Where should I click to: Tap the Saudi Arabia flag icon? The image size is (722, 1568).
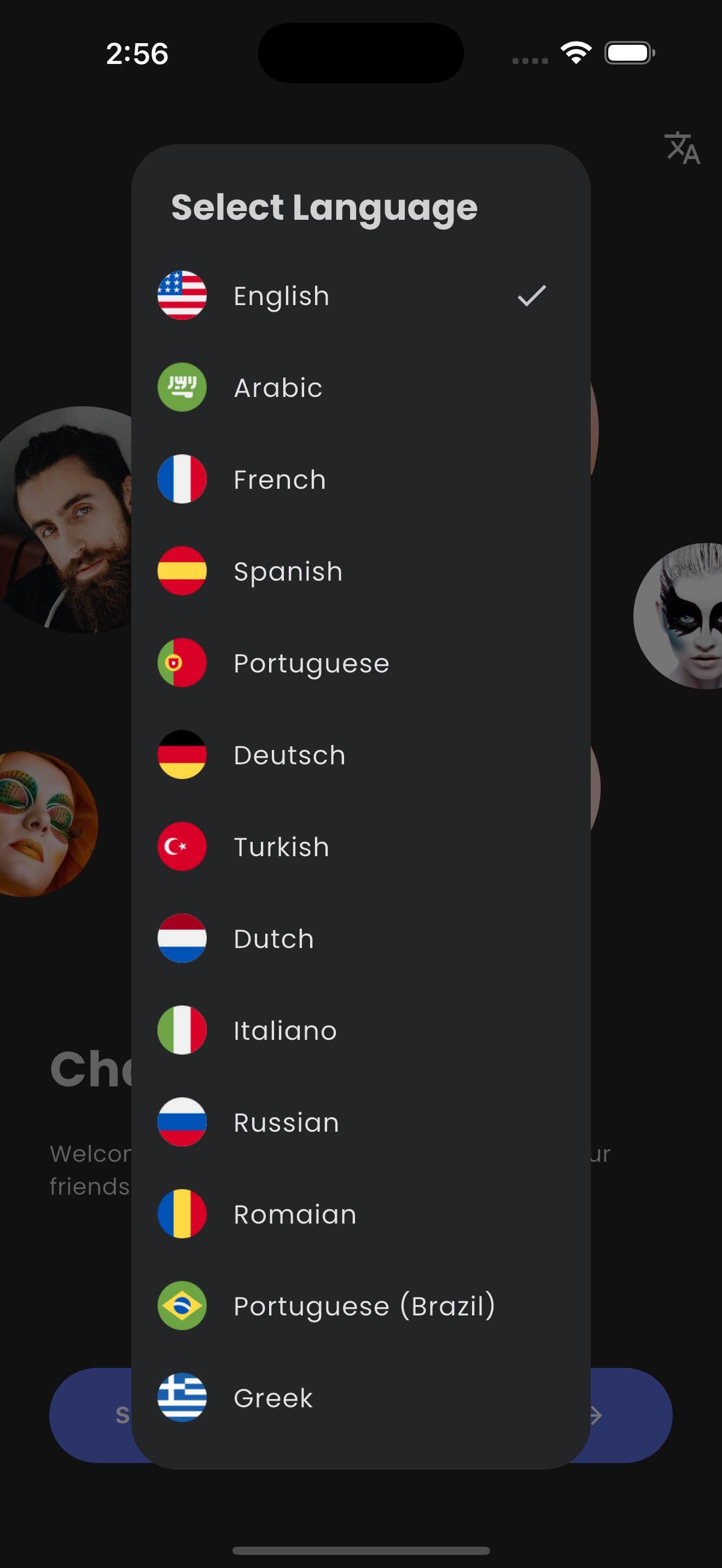(182, 387)
